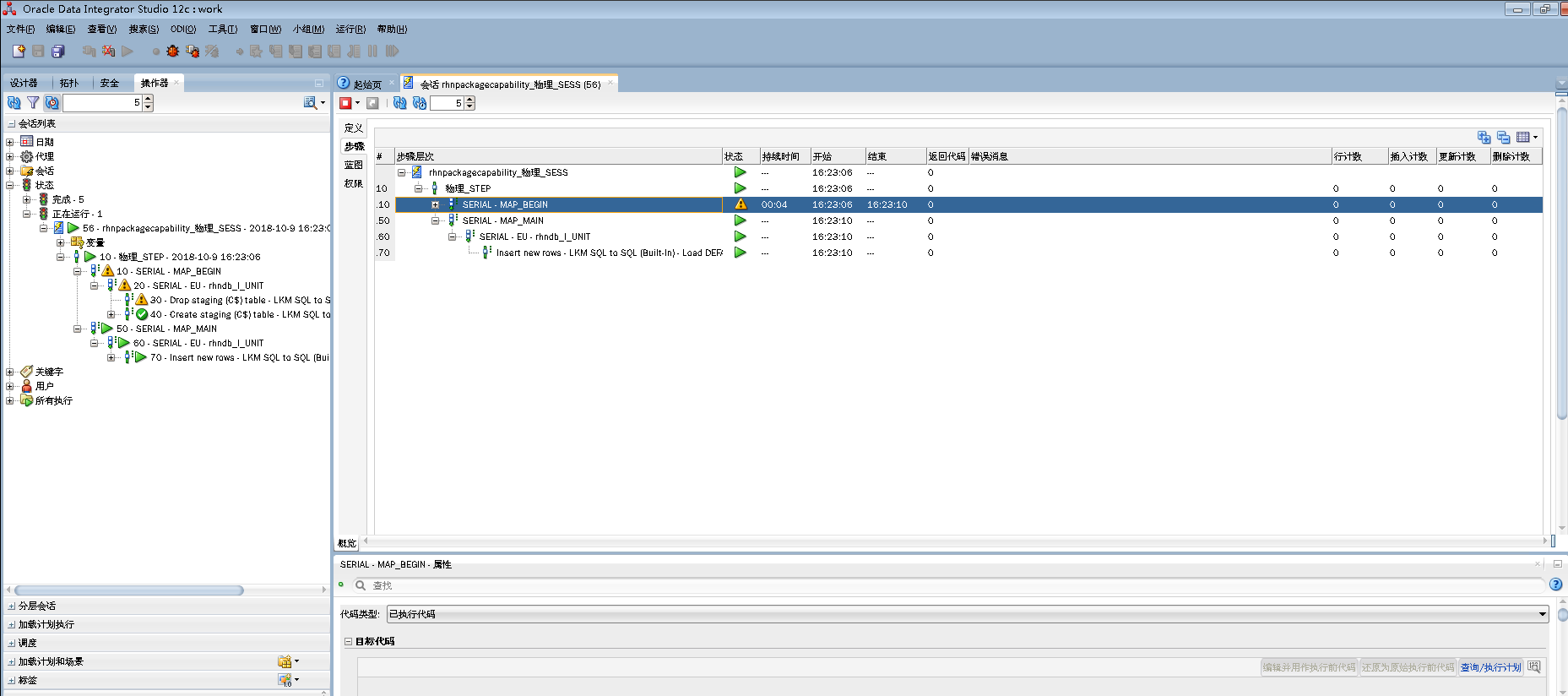Click the red Stop session icon
1568x696 pixels.
click(346, 103)
